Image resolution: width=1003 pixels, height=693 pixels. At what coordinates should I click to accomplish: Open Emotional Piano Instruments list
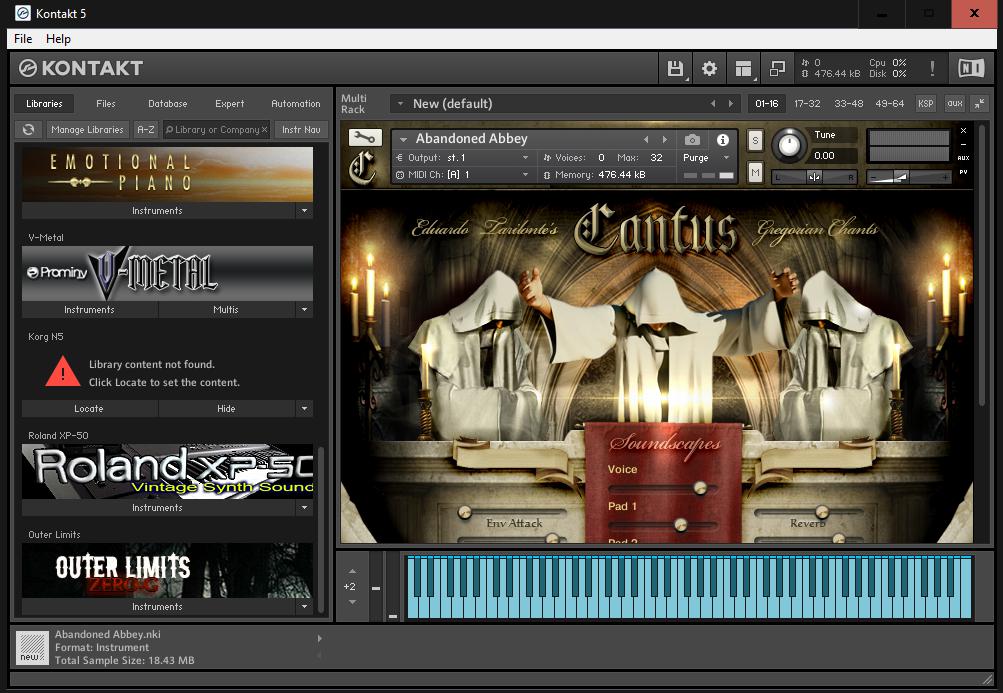(157, 211)
